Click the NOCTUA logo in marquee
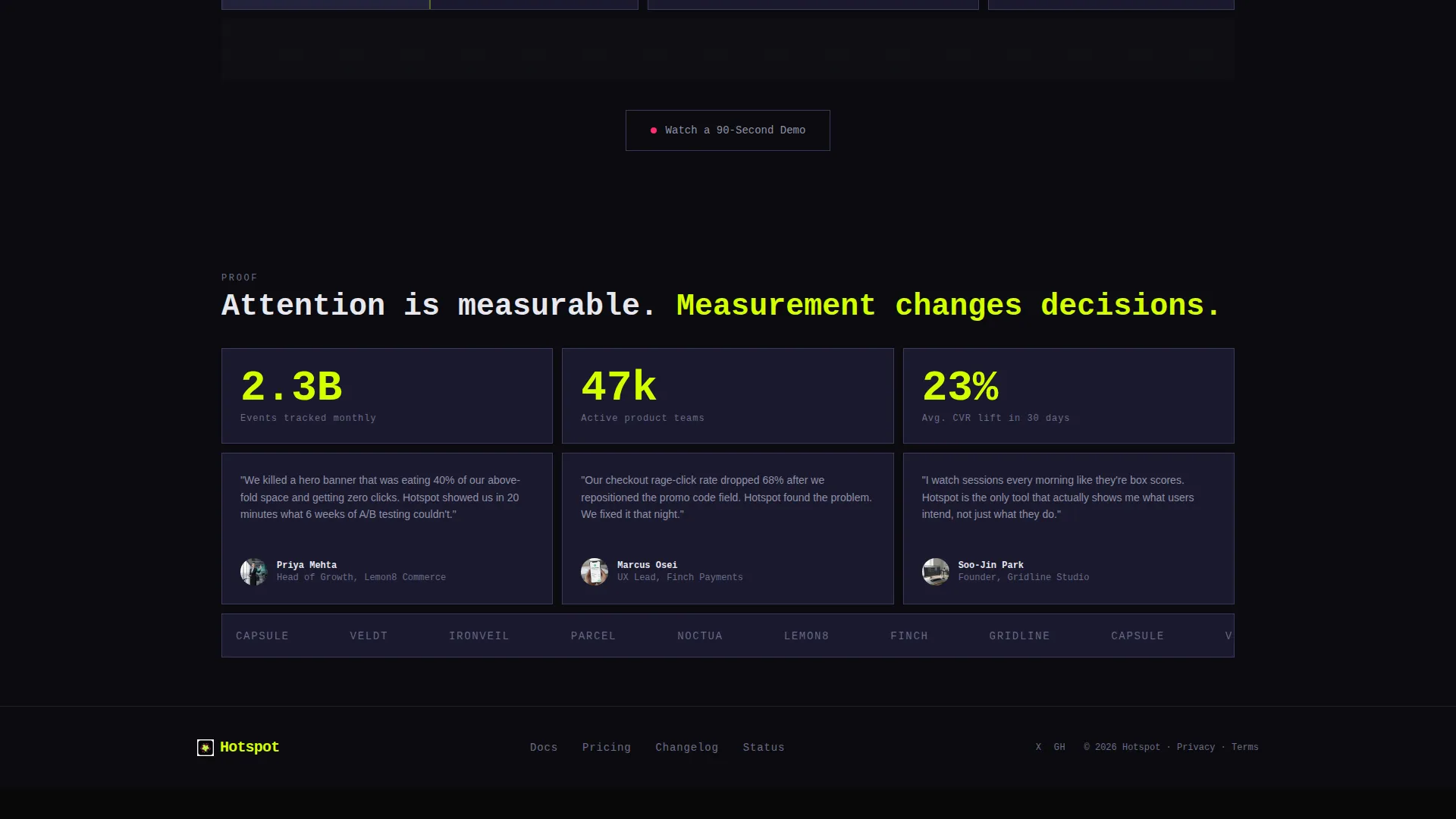 (699, 636)
